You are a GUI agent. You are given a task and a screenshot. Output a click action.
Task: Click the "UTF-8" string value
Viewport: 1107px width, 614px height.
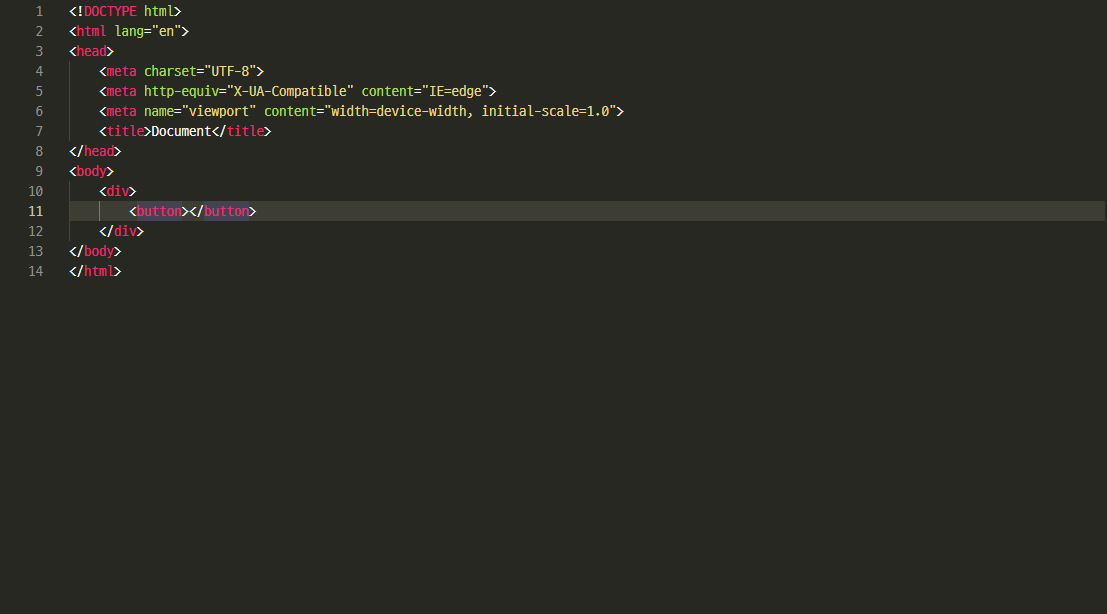tap(230, 71)
